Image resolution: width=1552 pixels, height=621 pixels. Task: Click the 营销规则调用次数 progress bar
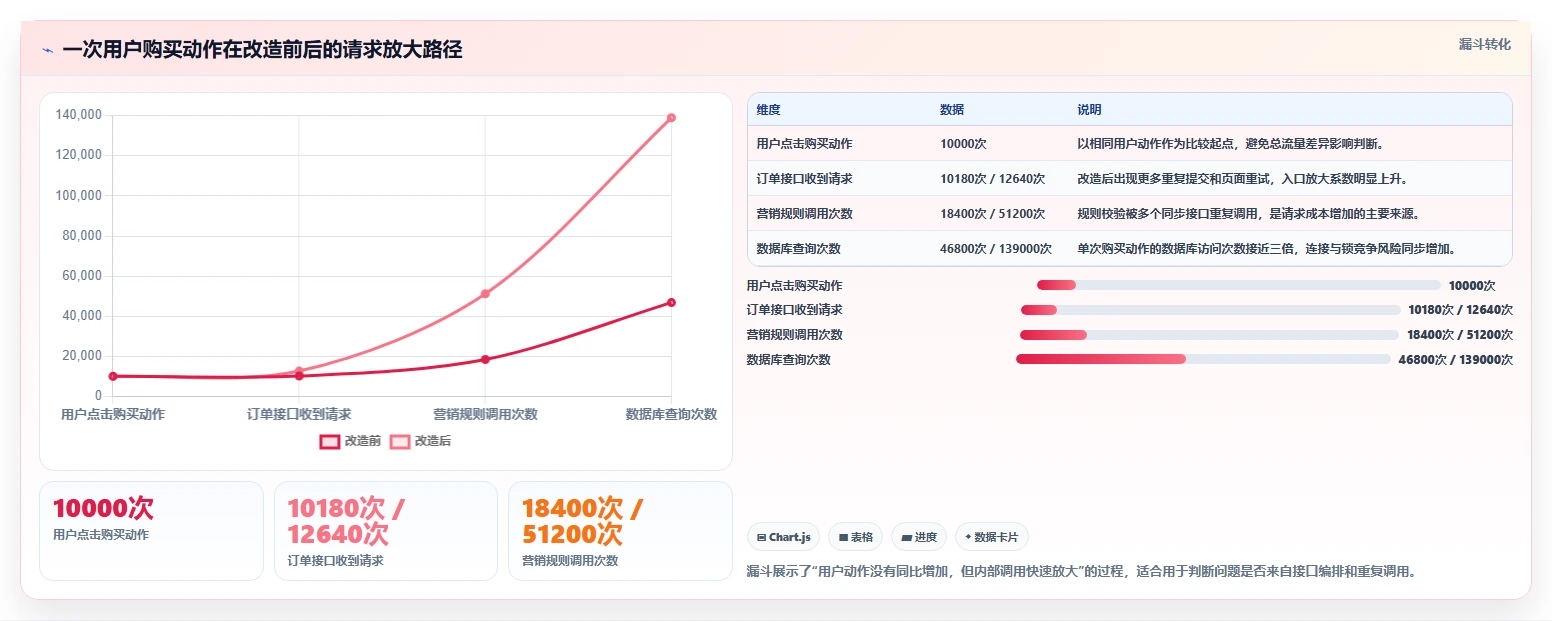tap(1209, 335)
